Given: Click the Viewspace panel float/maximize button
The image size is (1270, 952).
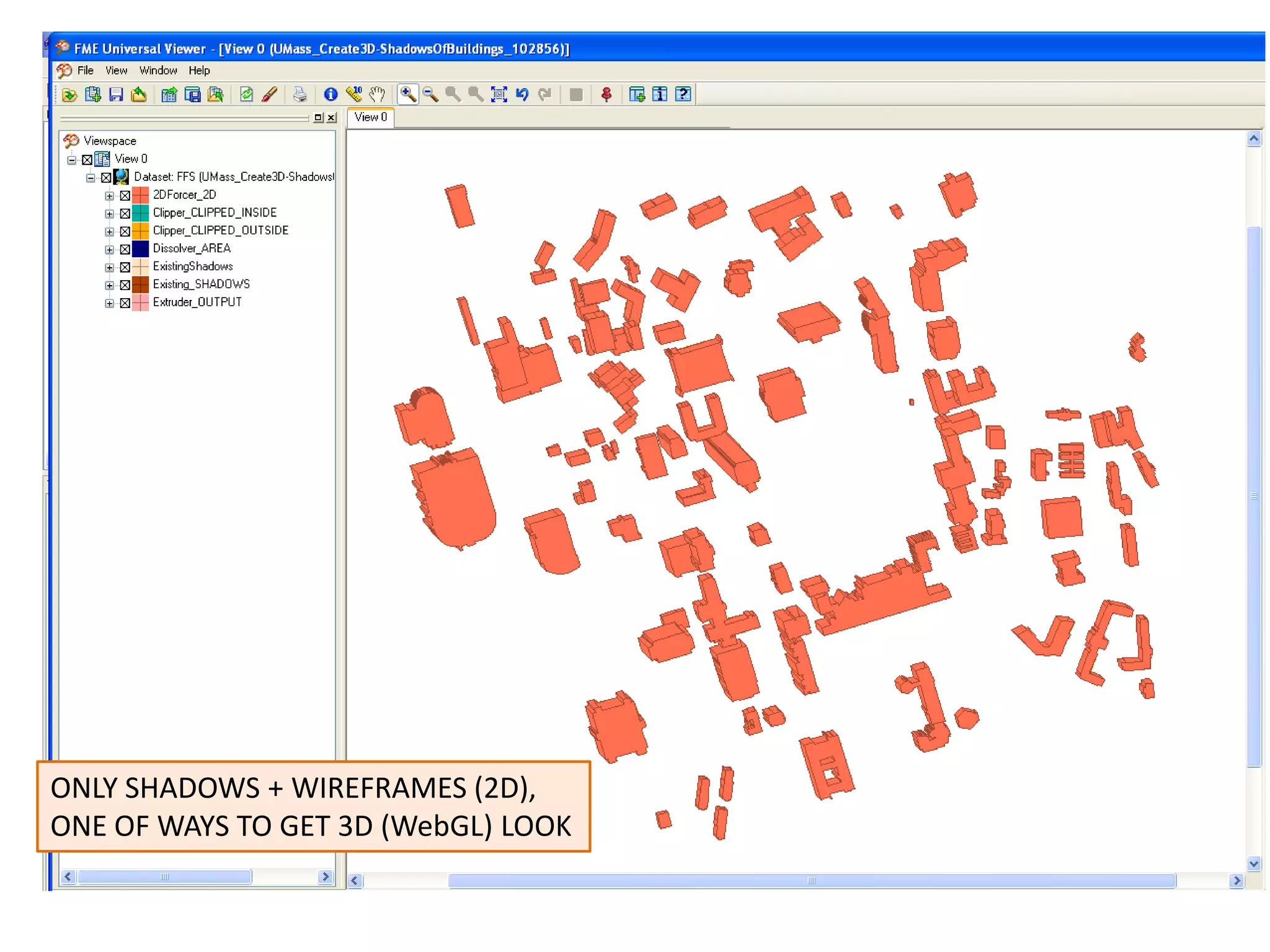Looking at the screenshot, I should (319, 118).
